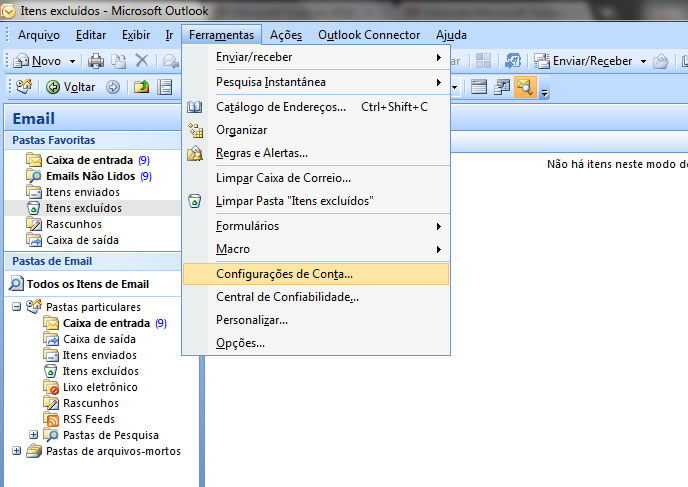This screenshot has width=688, height=487.
Task: Click the Enviar/Receber toolbar button
Action: tap(585, 61)
